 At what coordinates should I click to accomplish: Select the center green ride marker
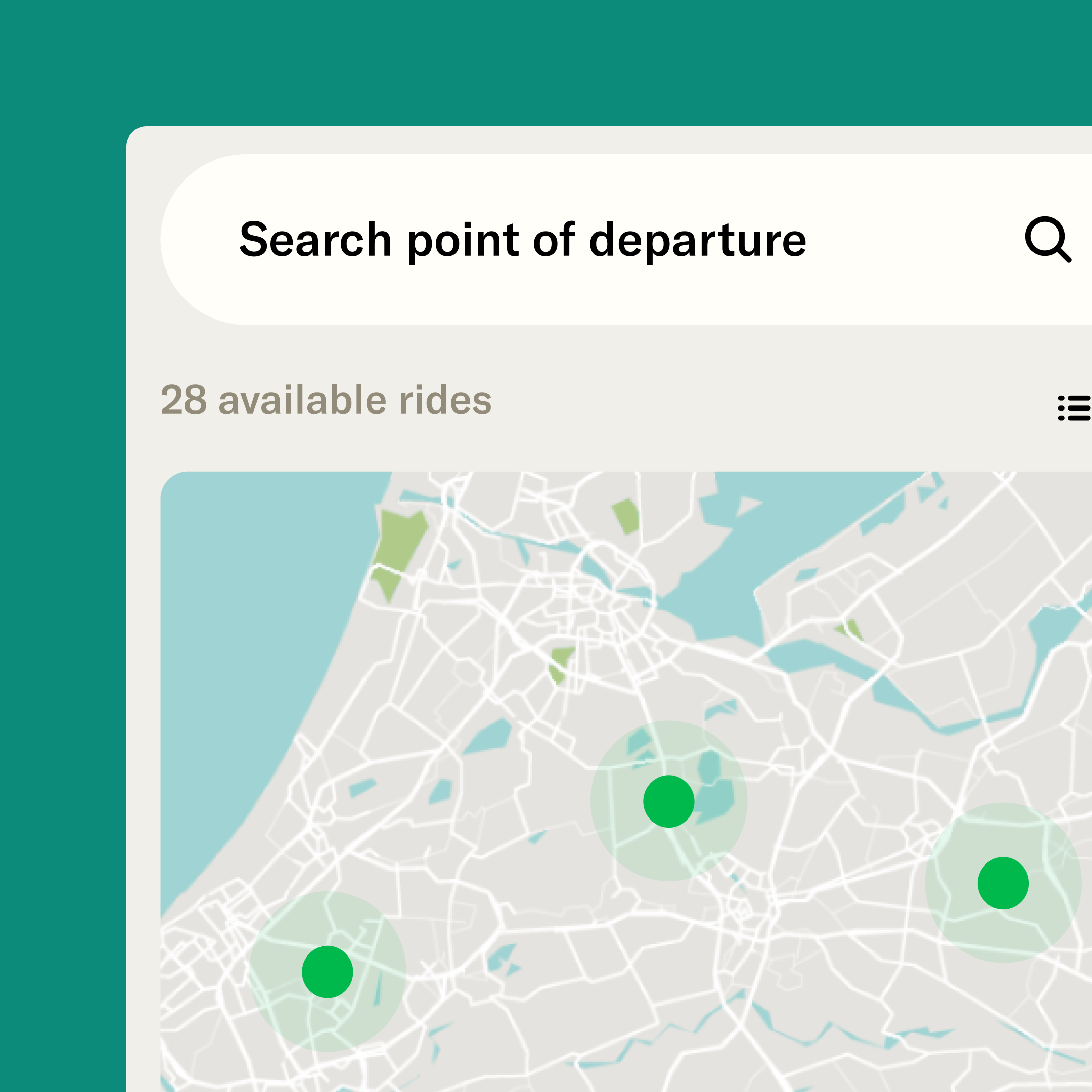pyautogui.click(x=669, y=801)
